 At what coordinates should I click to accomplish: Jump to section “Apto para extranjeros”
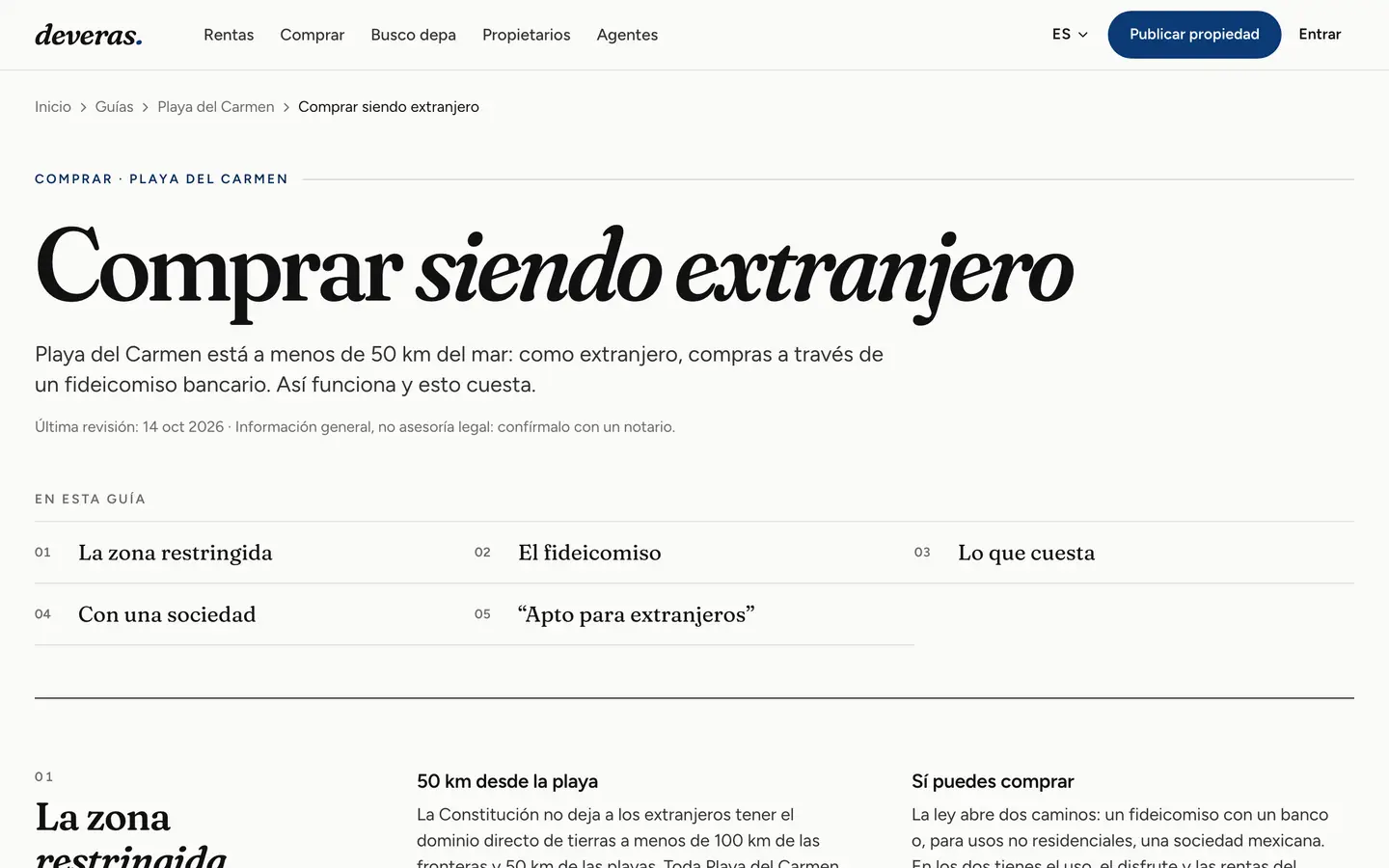pos(694,614)
